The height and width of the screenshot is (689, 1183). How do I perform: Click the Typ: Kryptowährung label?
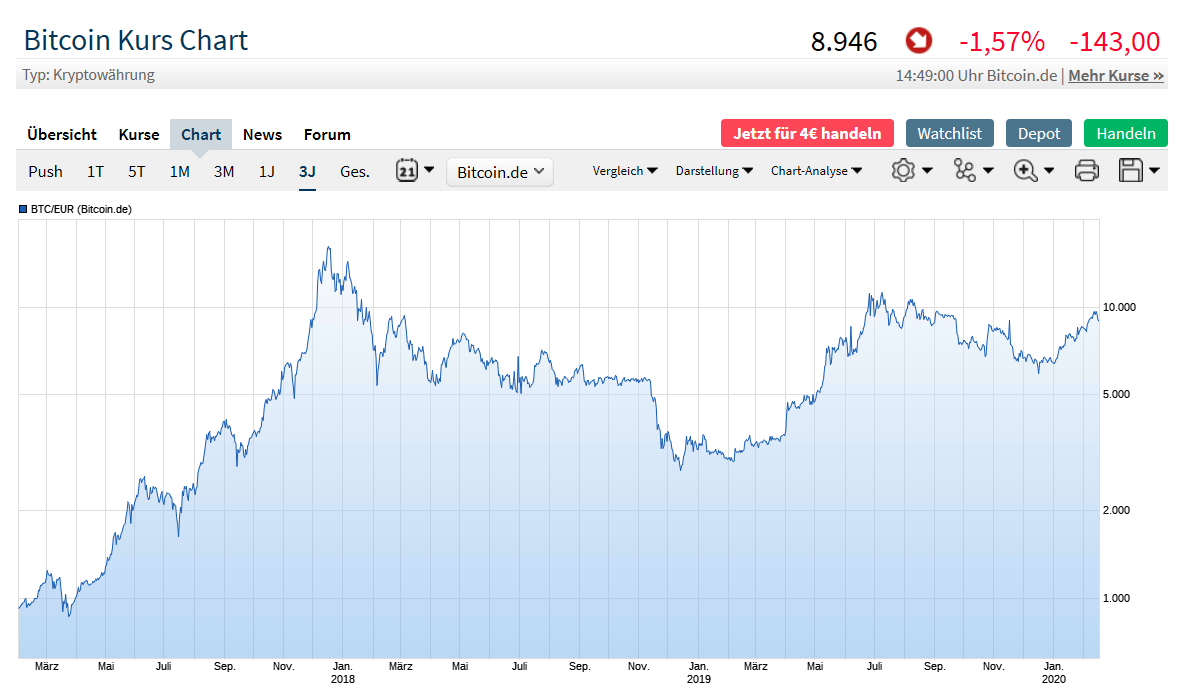pyautogui.click(x=88, y=75)
